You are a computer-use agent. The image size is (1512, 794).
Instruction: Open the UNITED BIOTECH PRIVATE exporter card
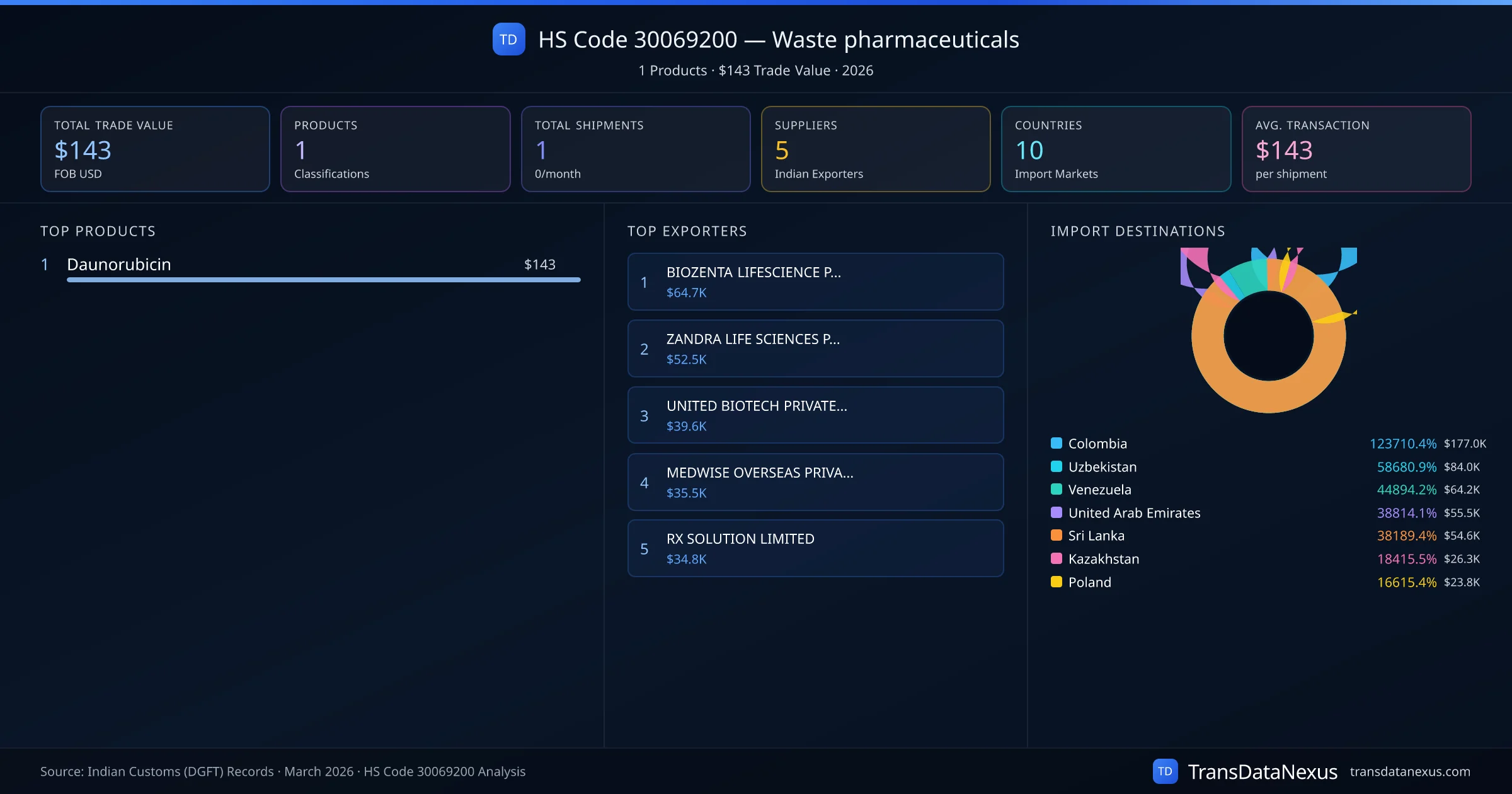coord(815,415)
